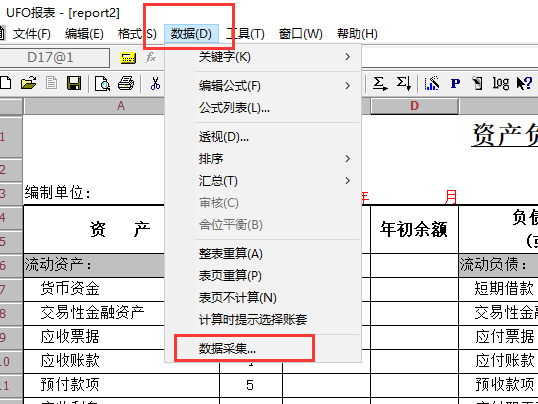Screen dimensions: 538x404
Task: Click the sigma row sum icon
Action: coord(380,83)
